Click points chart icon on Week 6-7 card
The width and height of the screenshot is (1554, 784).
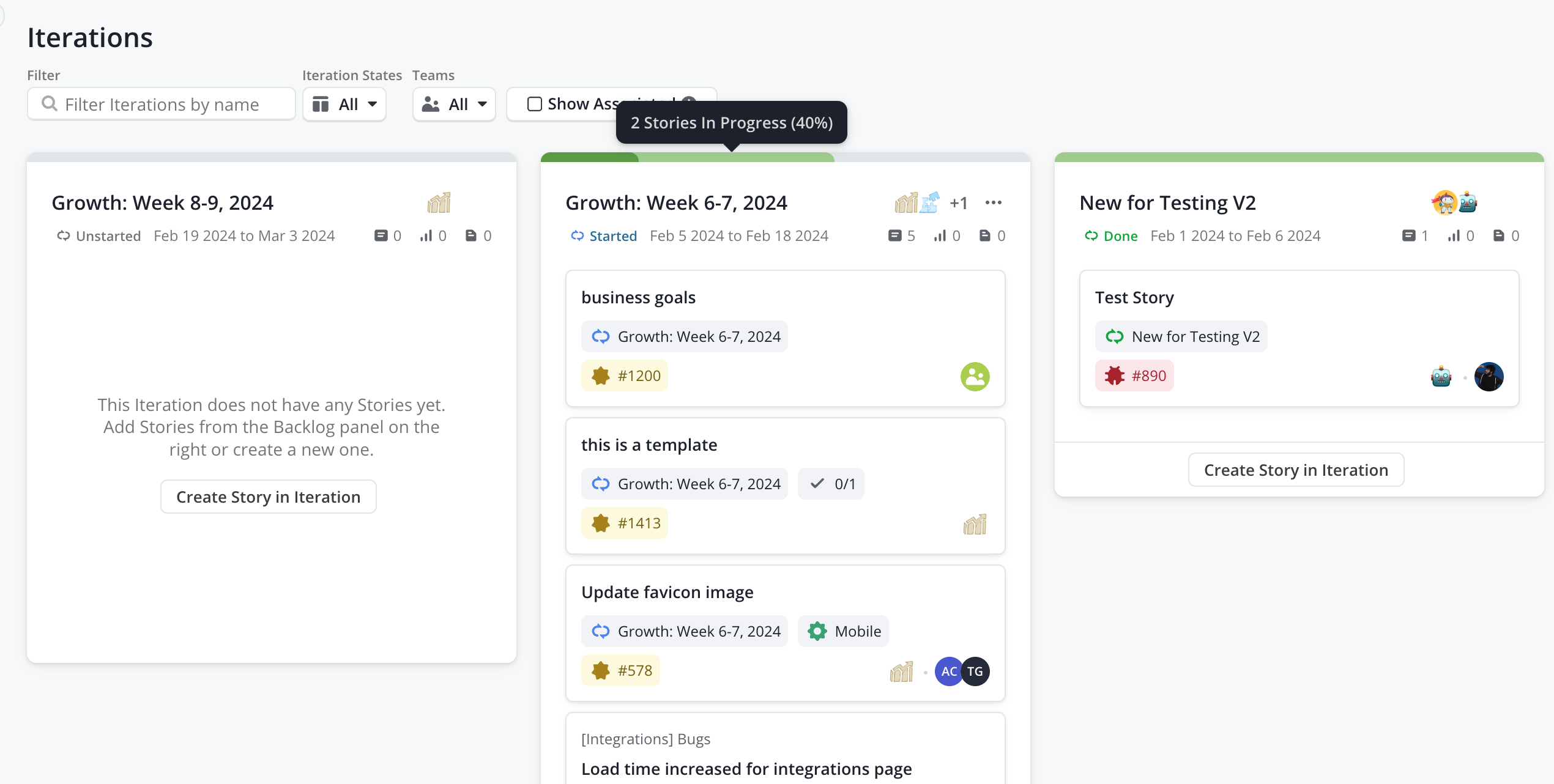point(940,235)
